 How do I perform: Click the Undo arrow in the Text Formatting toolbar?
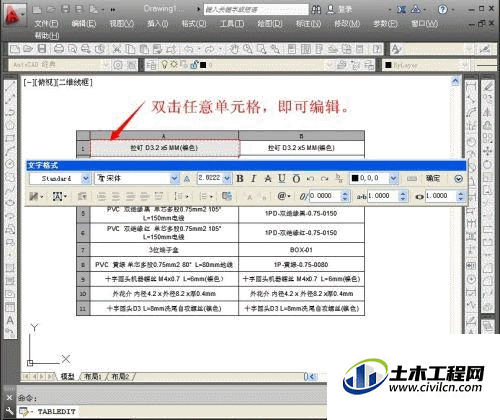[x=310, y=179]
